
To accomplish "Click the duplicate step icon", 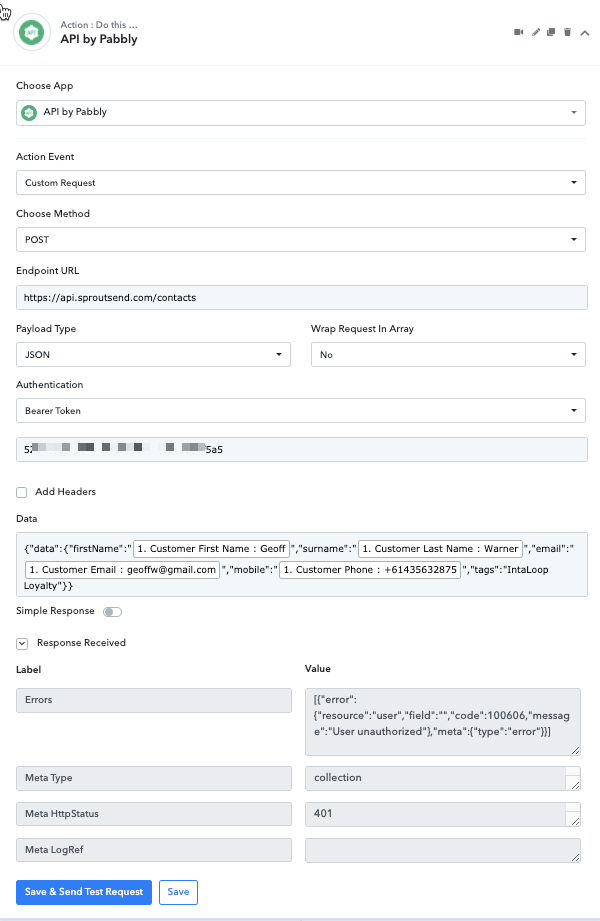I will (x=551, y=32).
